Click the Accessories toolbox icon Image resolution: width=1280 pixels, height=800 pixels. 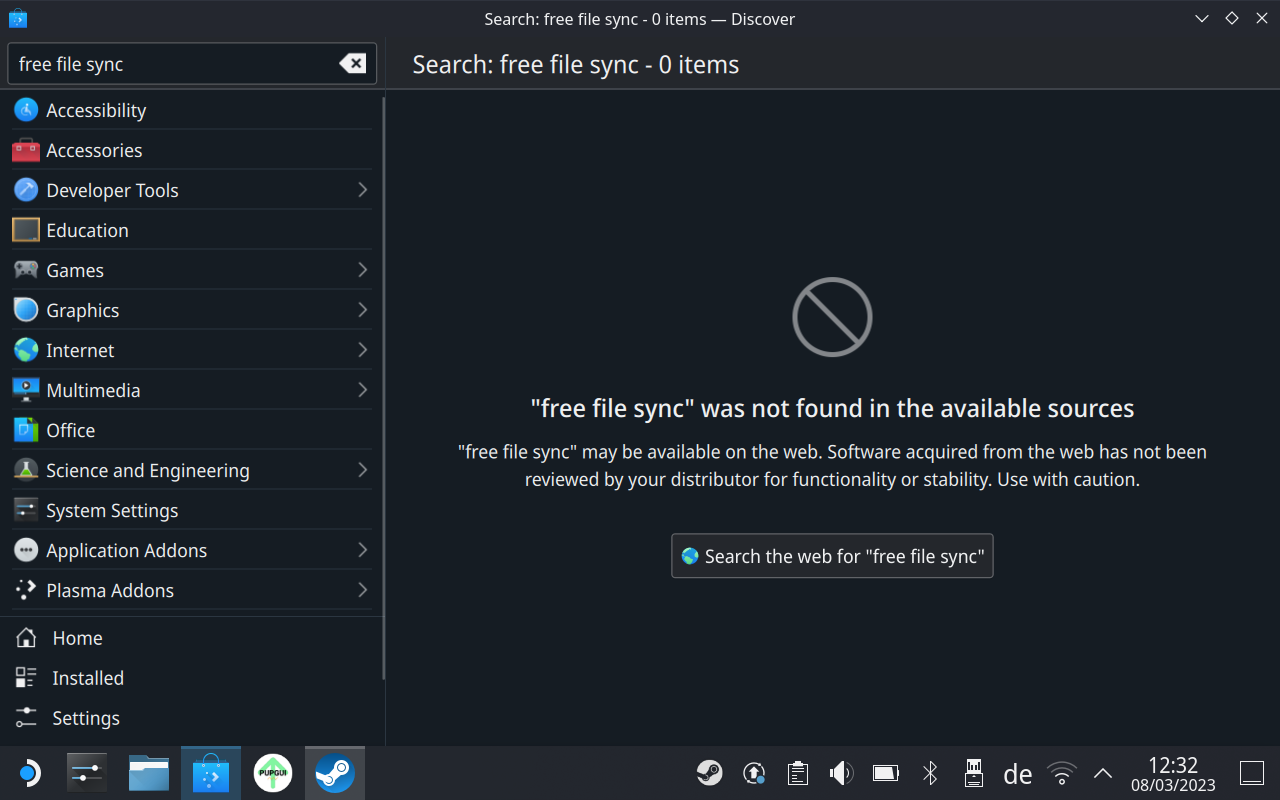(x=26, y=150)
